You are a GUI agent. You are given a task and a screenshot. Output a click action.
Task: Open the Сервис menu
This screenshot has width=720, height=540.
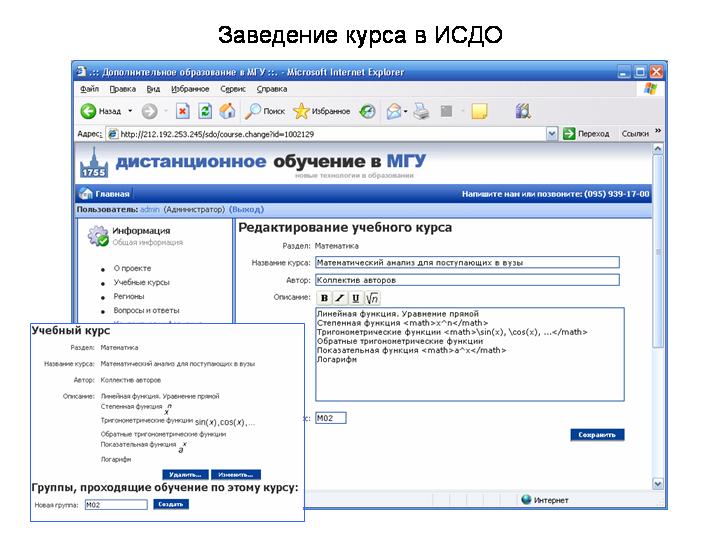233,89
